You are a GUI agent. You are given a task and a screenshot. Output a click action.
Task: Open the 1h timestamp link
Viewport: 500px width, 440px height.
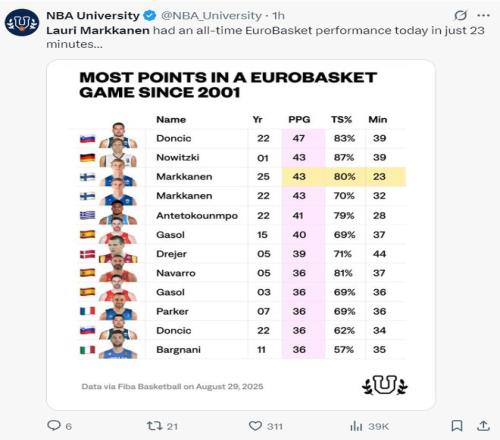pyautogui.click(x=279, y=16)
